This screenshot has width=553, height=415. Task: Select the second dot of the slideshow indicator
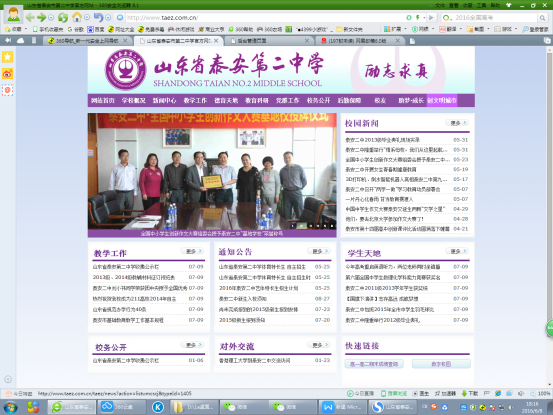click(302, 226)
